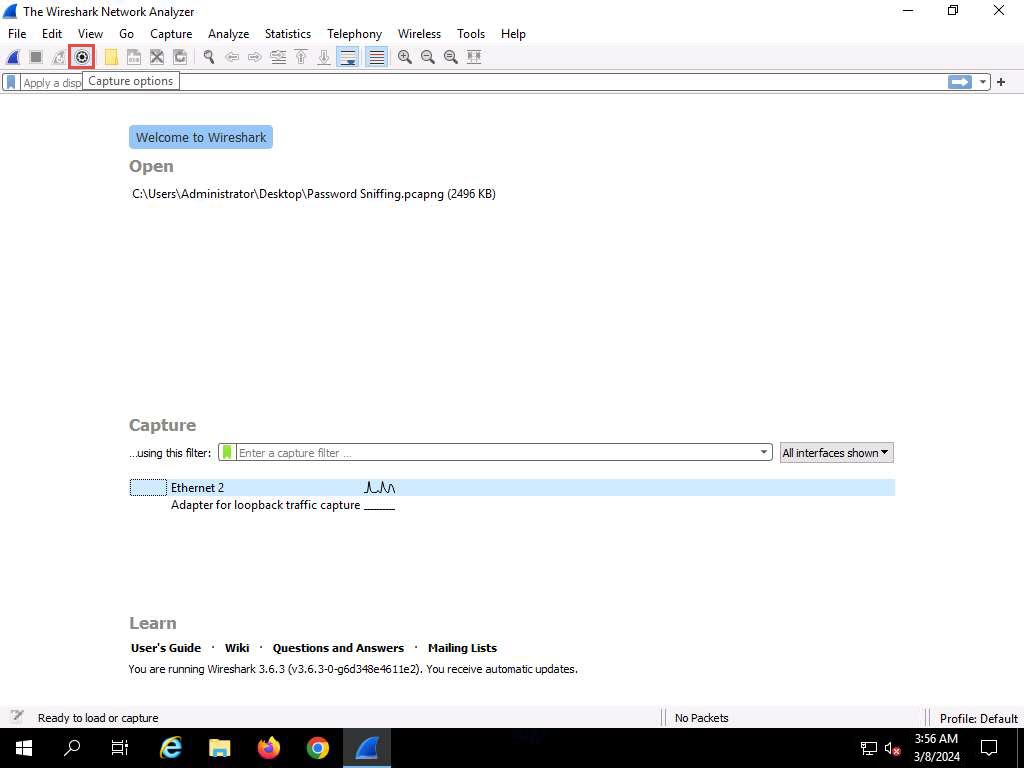Click the resize columns toolbar icon
This screenshot has height=768, width=1024.
click(x=474, y=57)
